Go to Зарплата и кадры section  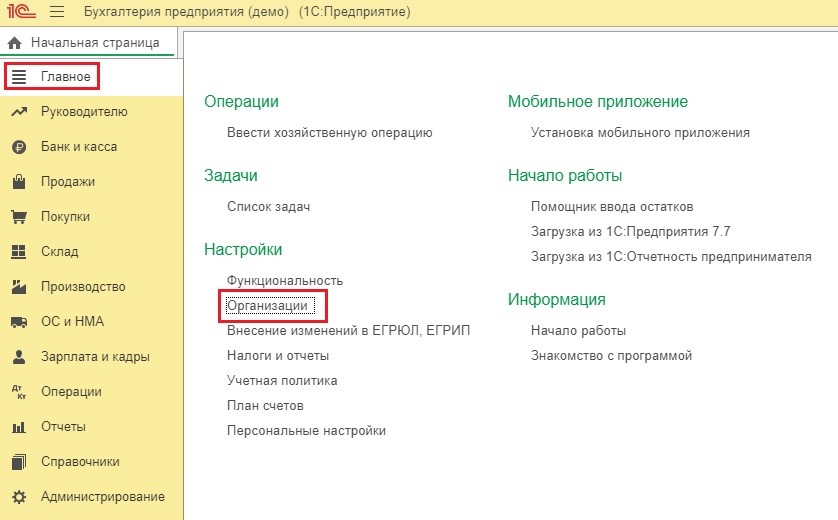pos(95,357)
